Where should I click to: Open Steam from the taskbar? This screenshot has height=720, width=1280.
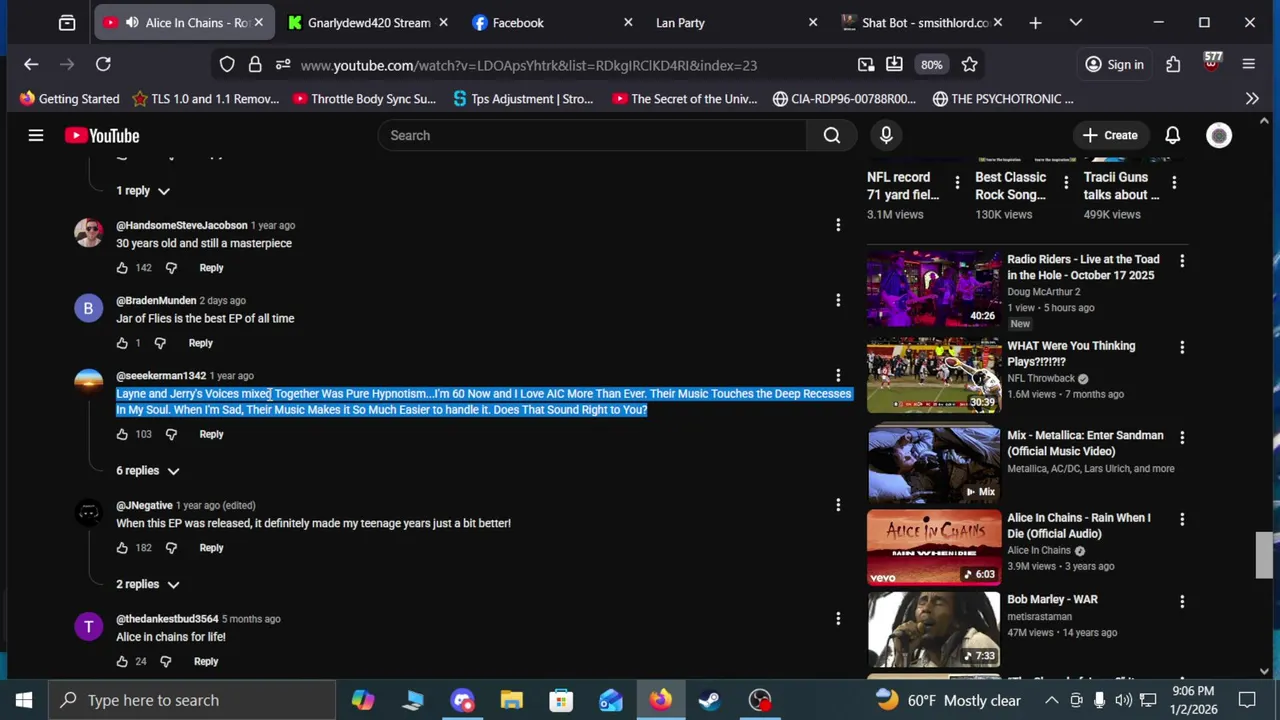click(x=709, y=700)
